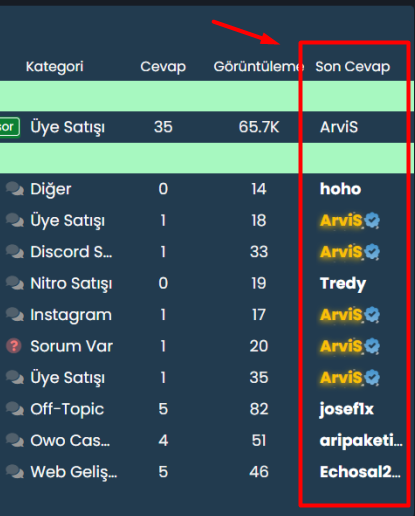Click the green sponsor badge
415x516 pixels.
click(x=10, y=127)
